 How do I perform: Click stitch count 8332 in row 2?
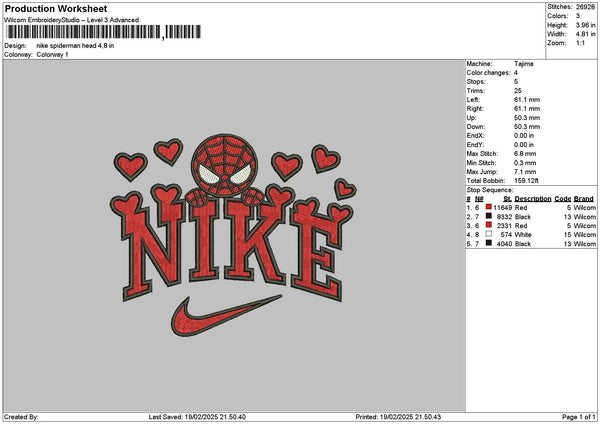pos(504,217)
